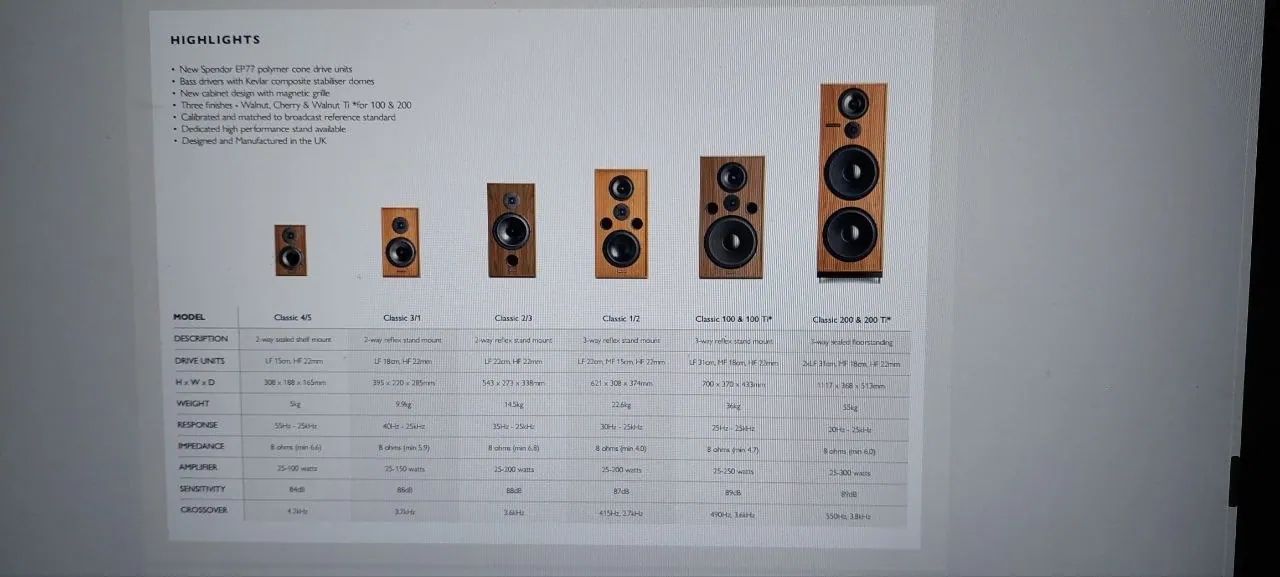Image resolution: width=1280 pixels, height=577 pixels.
Task: Click the 'New Spendor EP77 polymer cone' bullet
Action: [x=266, y=69]
